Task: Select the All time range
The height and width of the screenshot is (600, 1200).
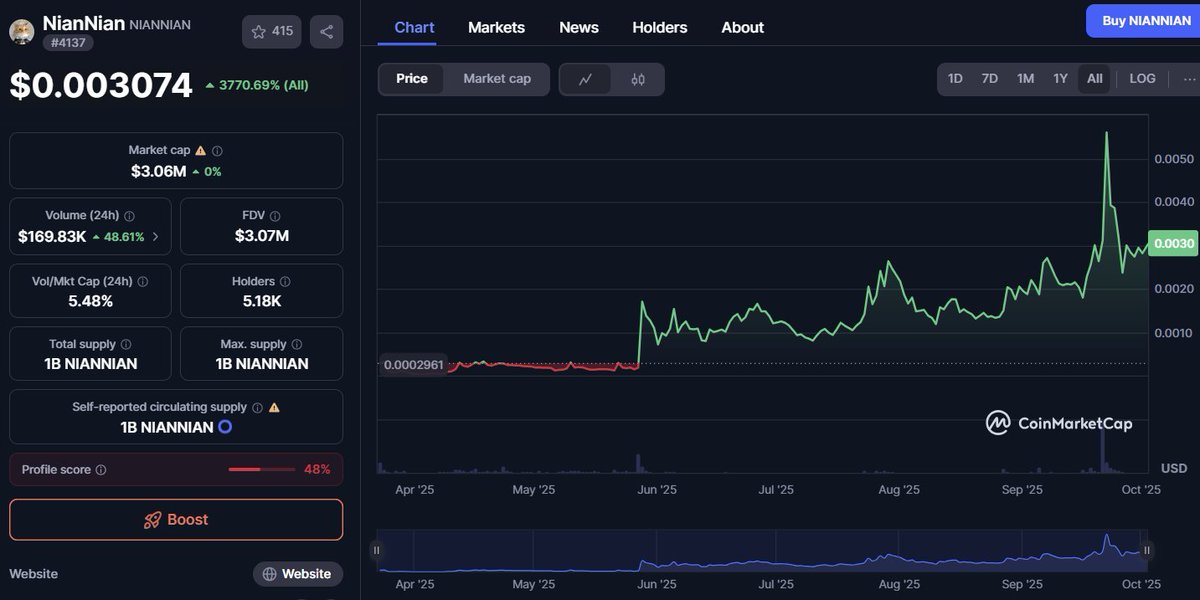Action: (x=1095, y=78)
